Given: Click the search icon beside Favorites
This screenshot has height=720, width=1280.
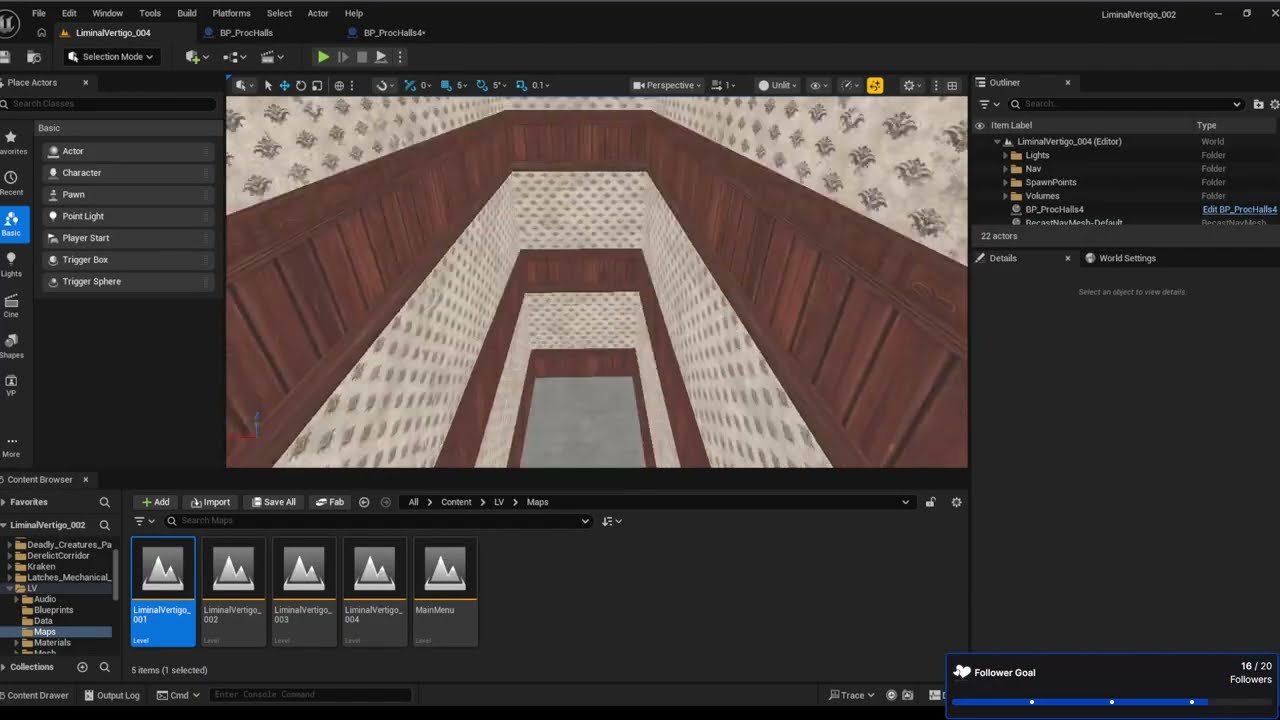Looking at the screenshot, I should point(104,502).
